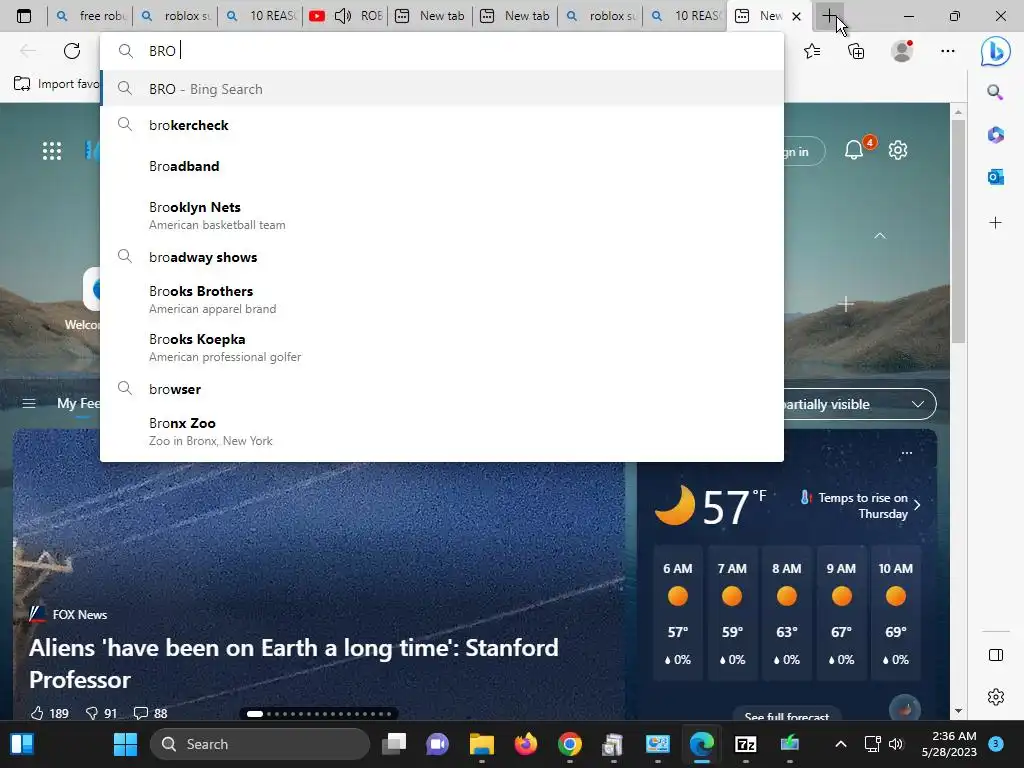Screen dimensions: 1024x768
Task: Click the Windows taskbar Search box
Action: 260,744
